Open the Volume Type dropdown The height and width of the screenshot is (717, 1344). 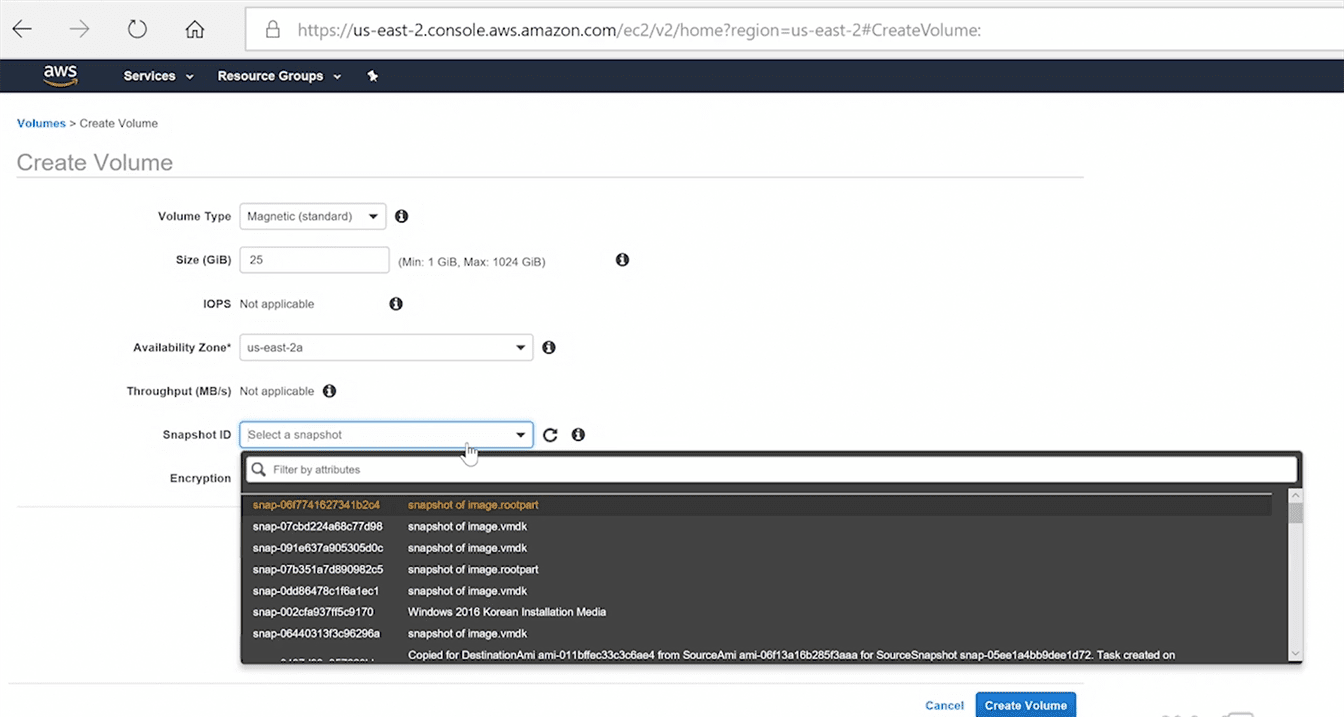click(x=312, y=216)
